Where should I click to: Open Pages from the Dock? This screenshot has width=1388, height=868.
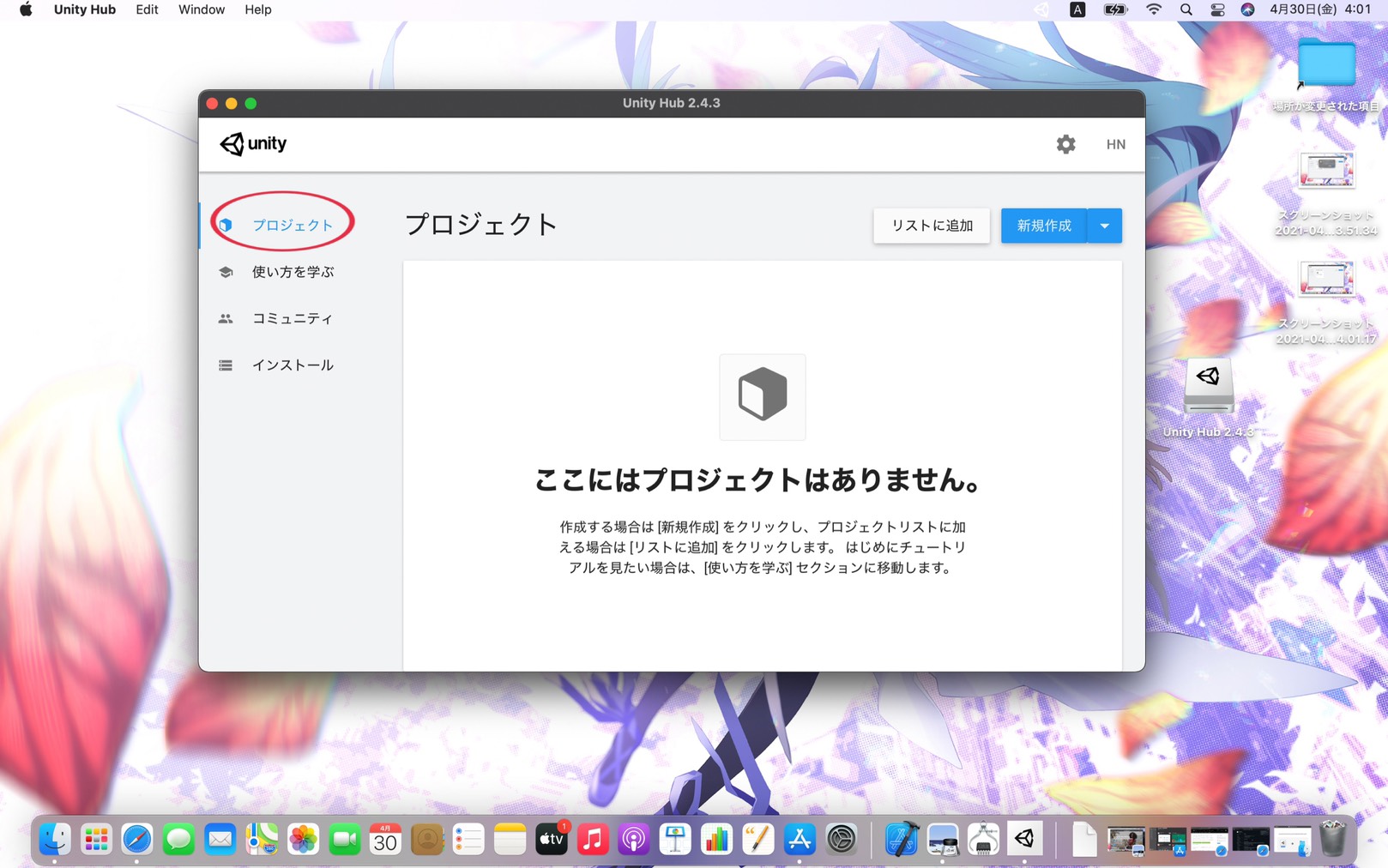pos(757,840)
